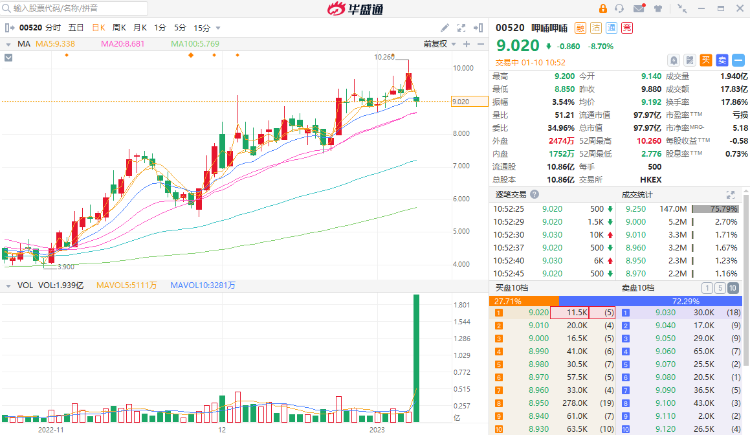Select ask price 9.060 with 65.0K
750x435 pixels.
(x=681, y=351)
